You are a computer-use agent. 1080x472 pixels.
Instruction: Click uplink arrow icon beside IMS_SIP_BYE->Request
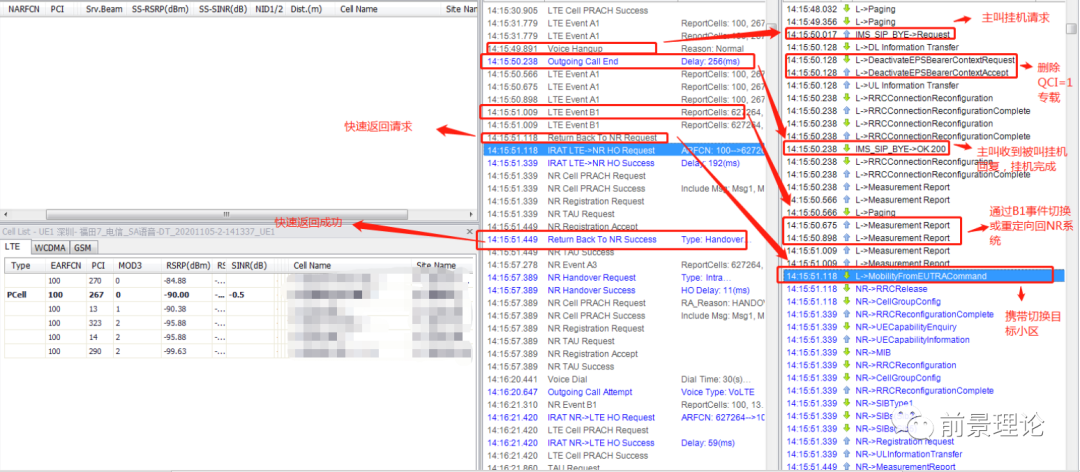click(847, 35)
